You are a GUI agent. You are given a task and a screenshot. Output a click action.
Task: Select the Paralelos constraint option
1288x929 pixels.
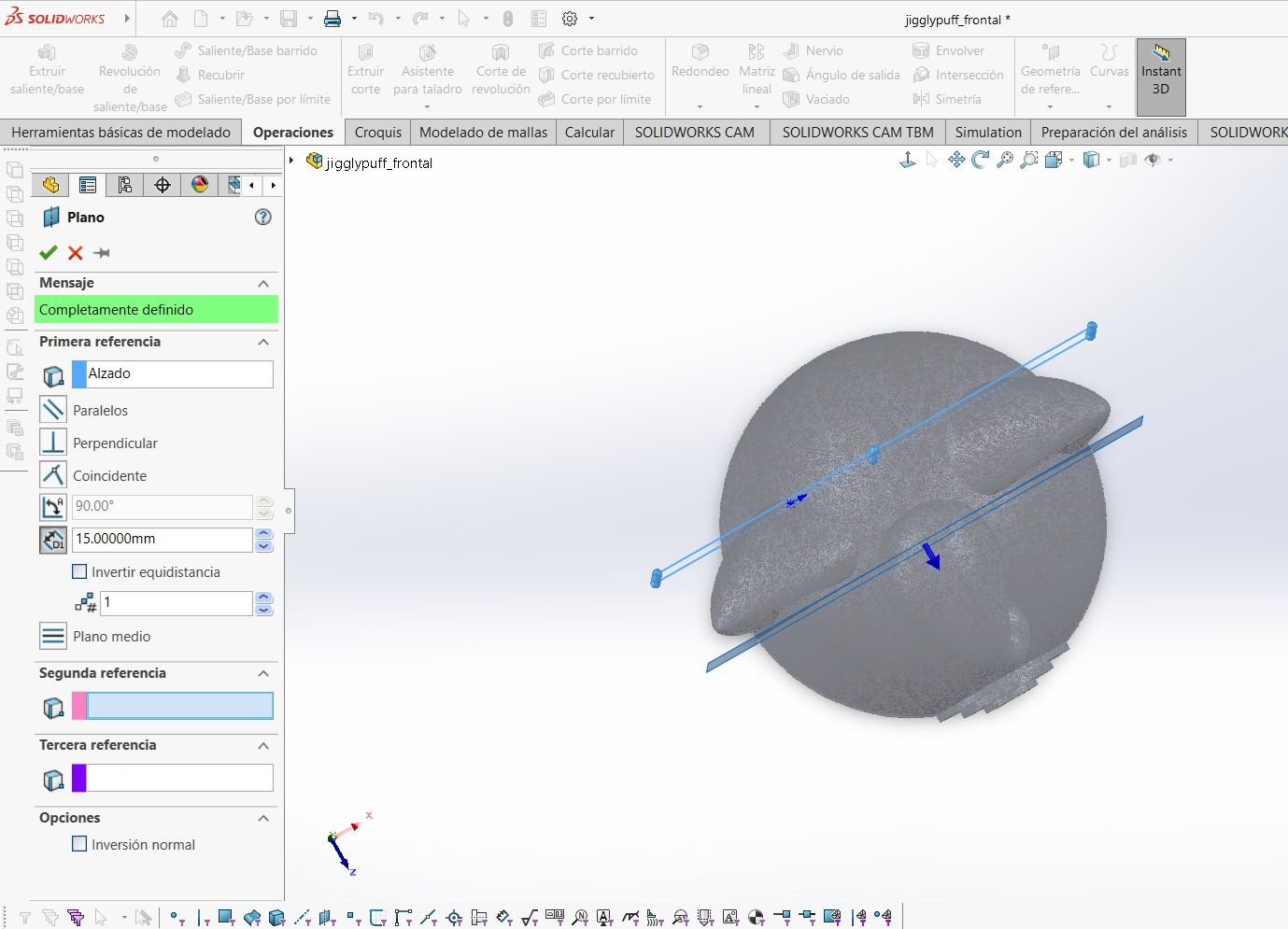click(x=53, y=410)
